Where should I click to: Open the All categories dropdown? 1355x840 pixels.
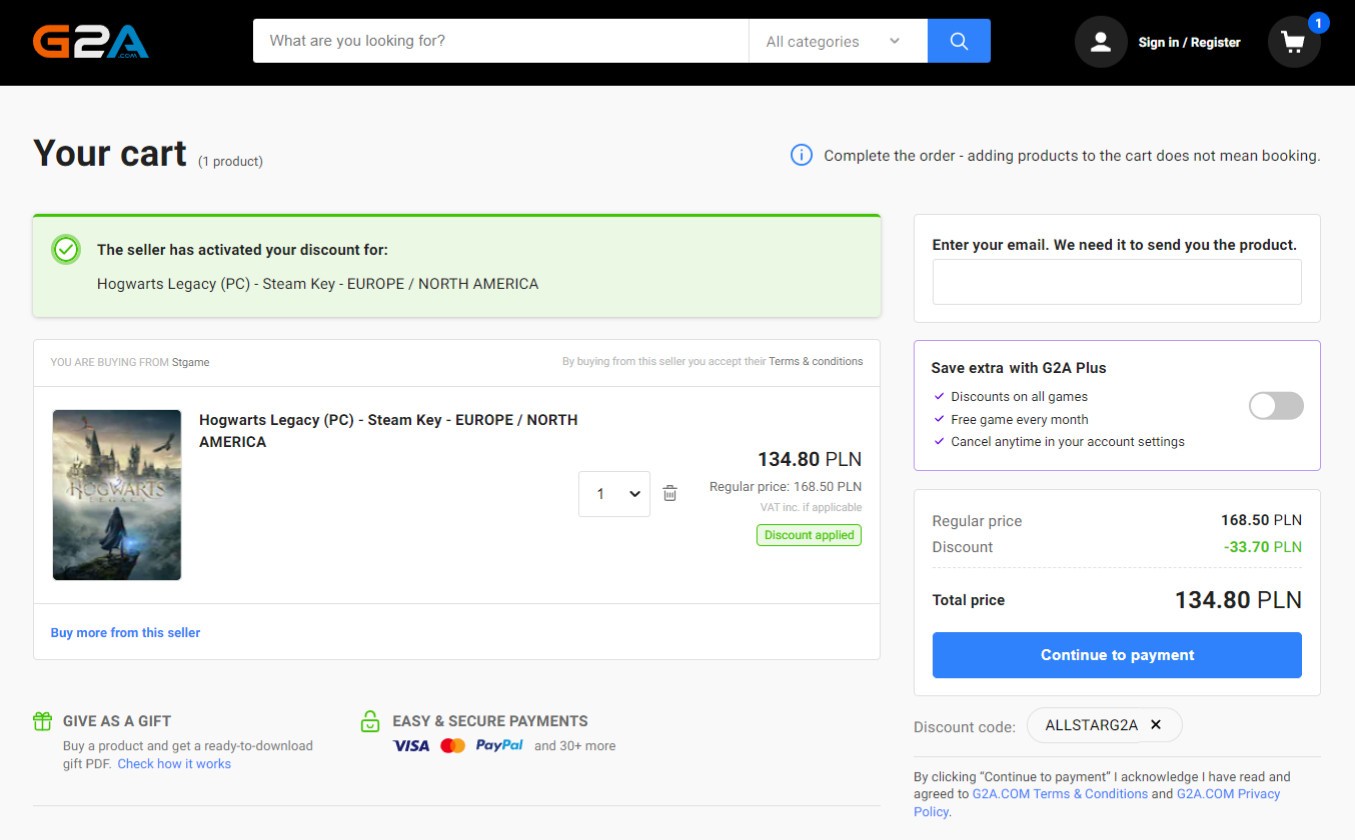(x=837, y=41)
